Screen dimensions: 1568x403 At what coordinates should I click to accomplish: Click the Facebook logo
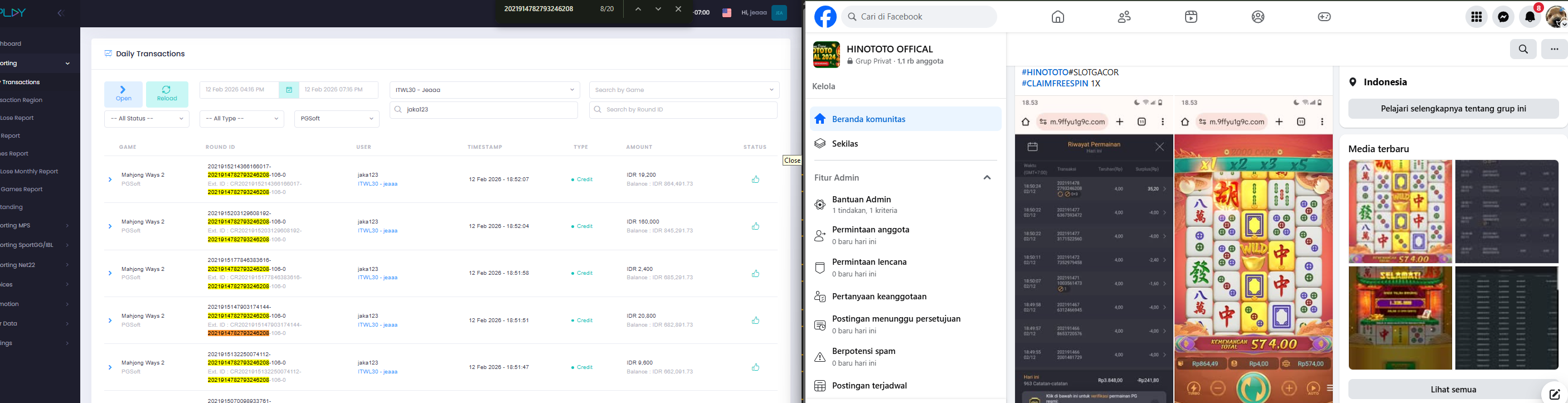[826, 17]
